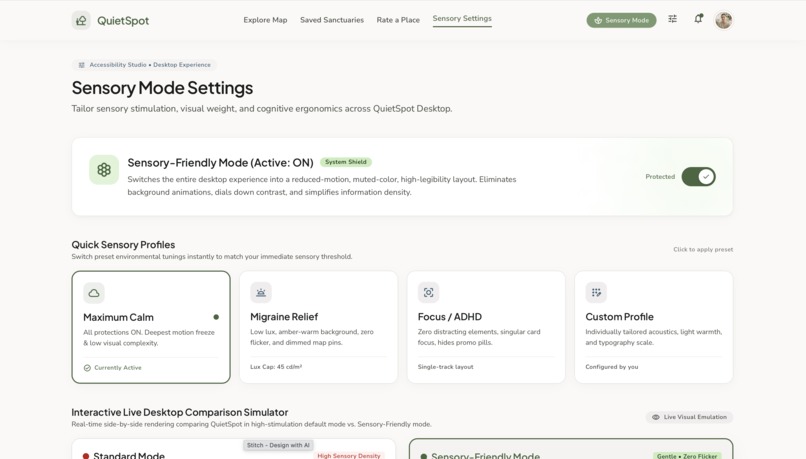Click the Sensory Mode pill button
Viewport: 806px width, 459px height.
621,21
